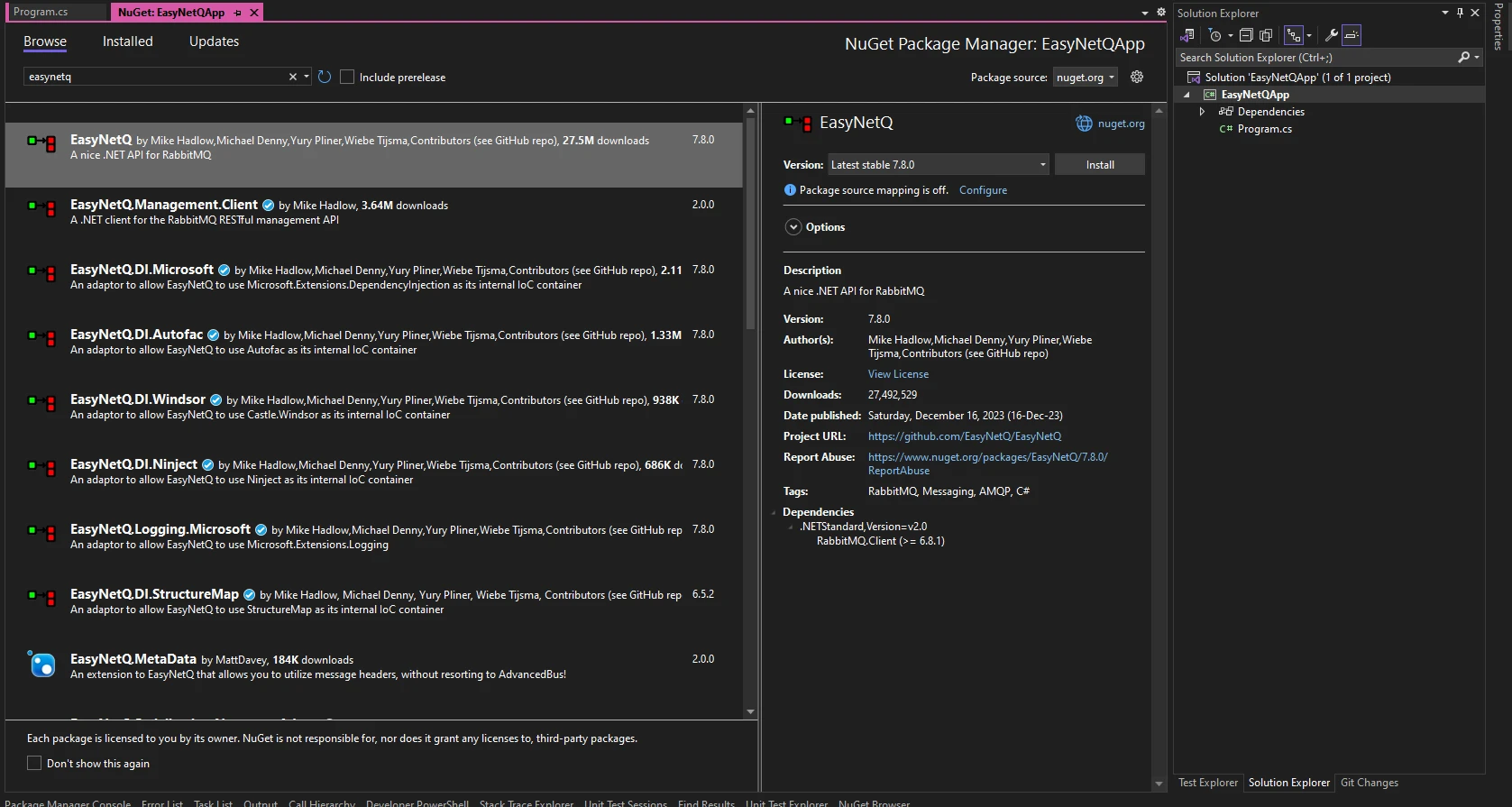This screenshot has width=1512, height=807.
Task: Open the Pending Changes Filter dropdown arrow
Action: point(1231,36)
